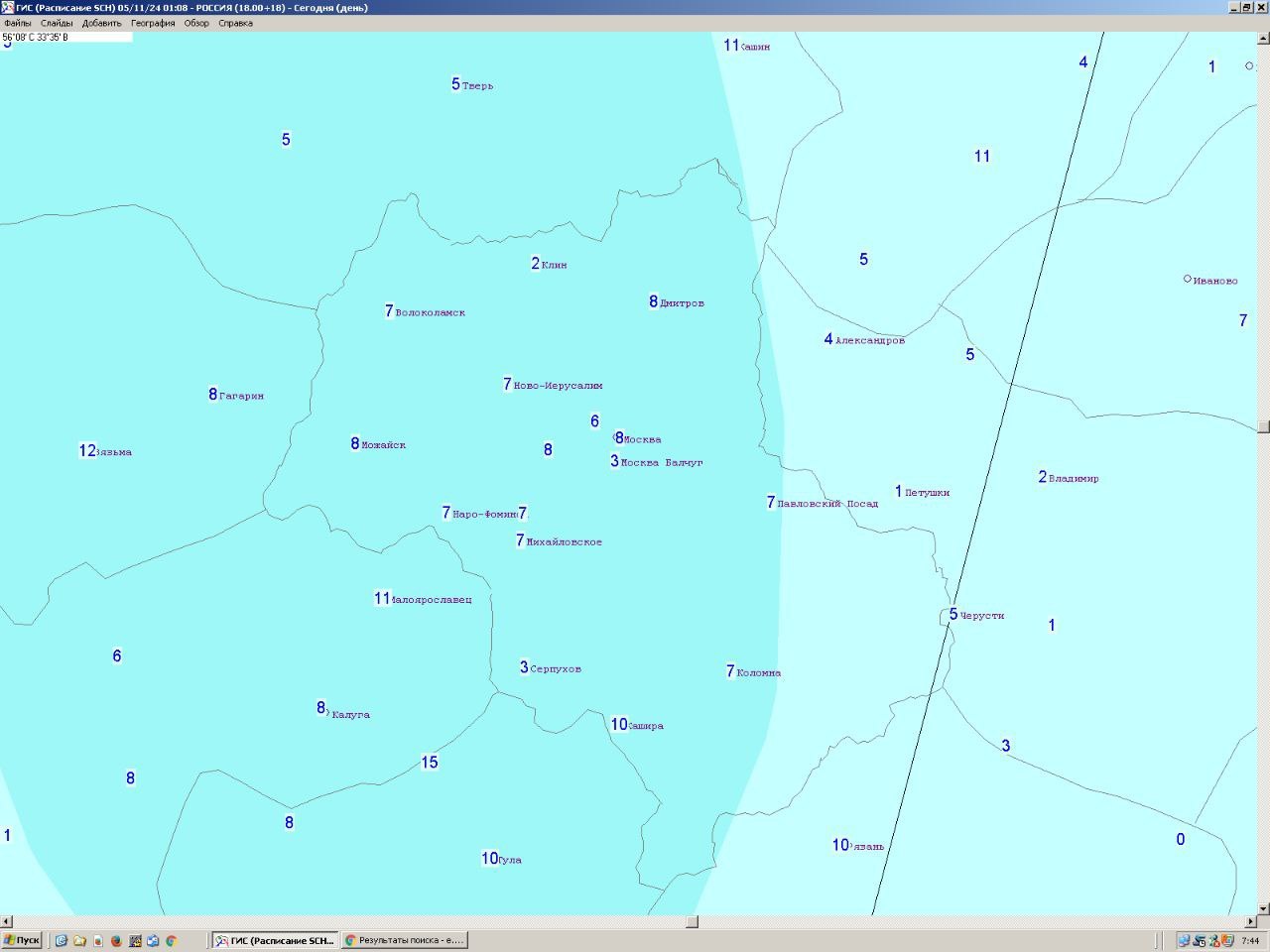This screenshot has width=1270, height=952.
Task: Open the Файлы menu
Action: (x=17, y=23)
